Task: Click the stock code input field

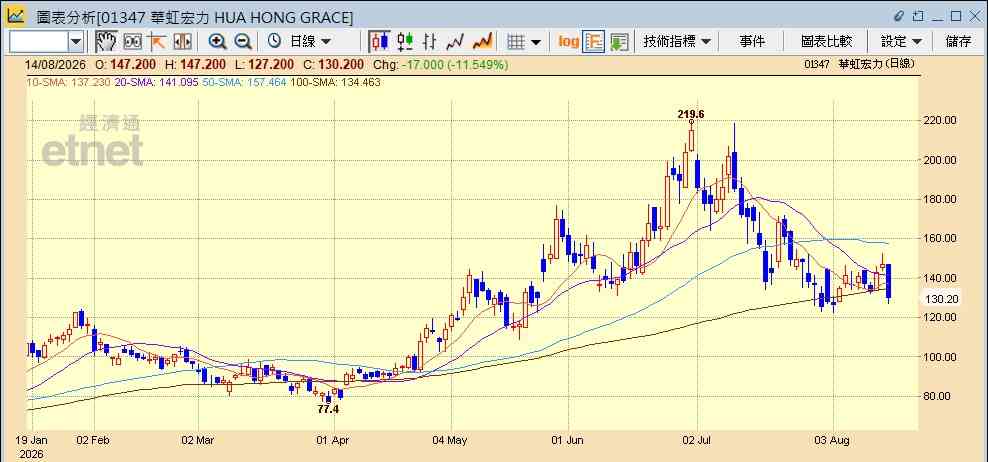Action: (38, 42)
